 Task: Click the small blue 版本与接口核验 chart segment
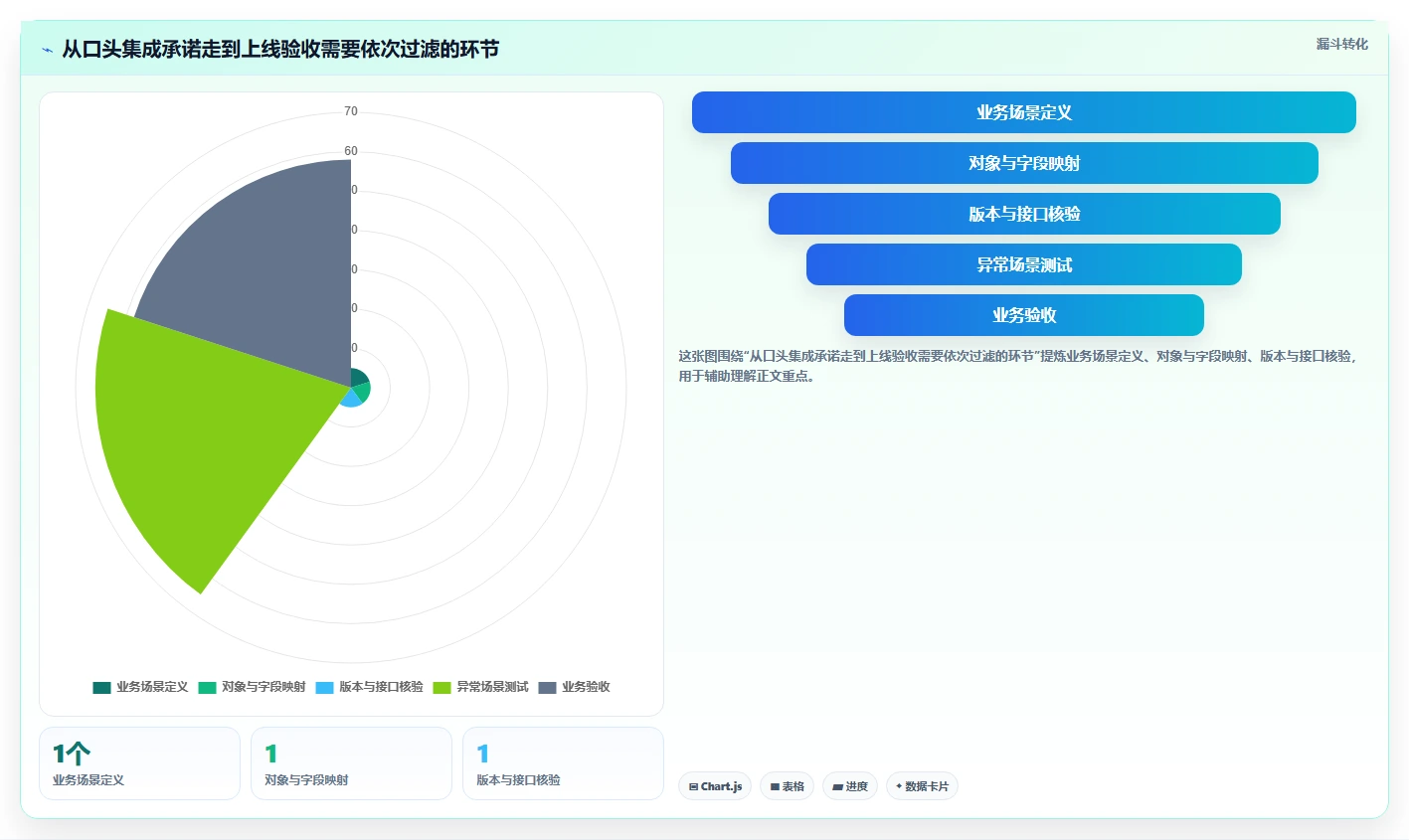pos(351,398)
